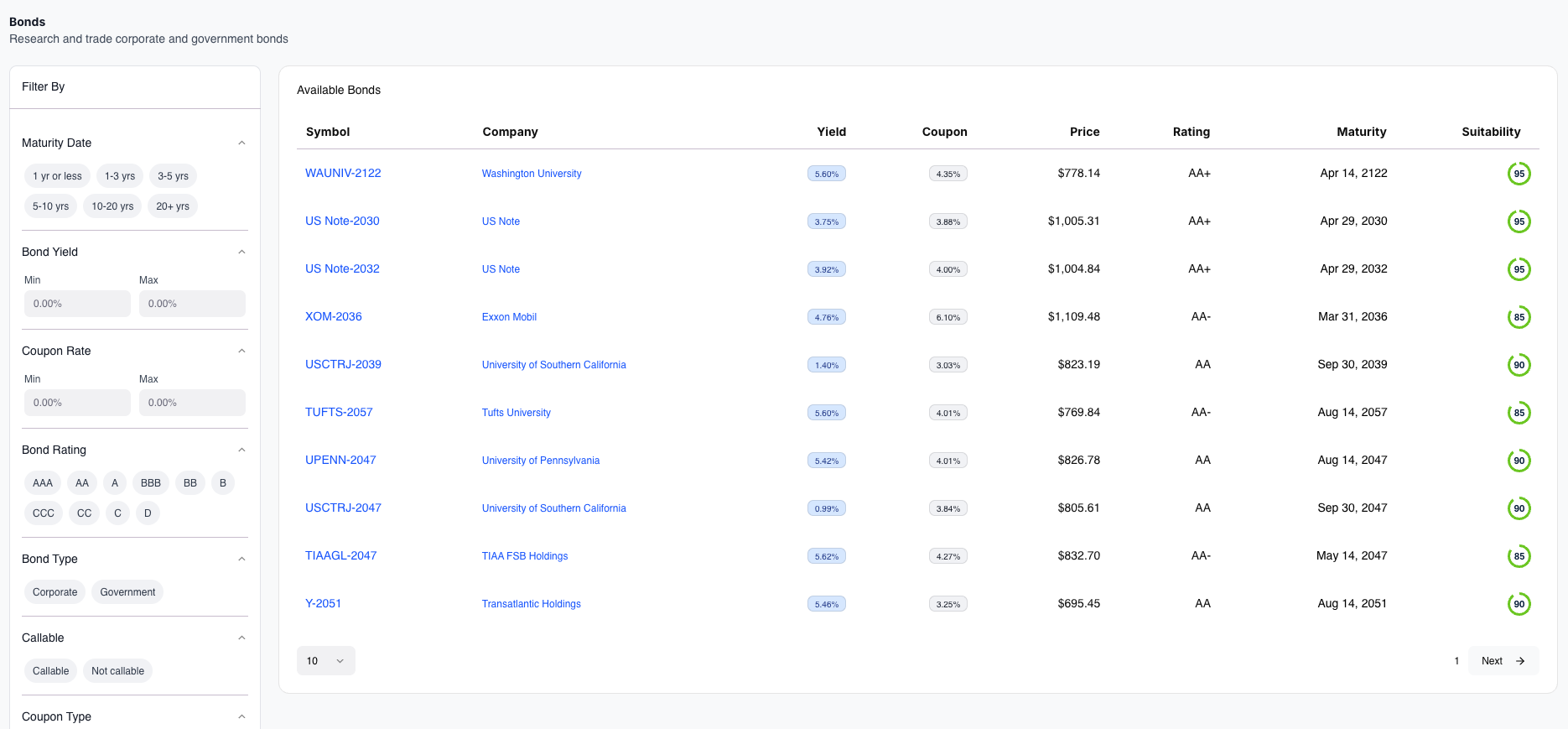Toggle the Not callable filter chip
The image size is (1568, 729).
click(x=117, y=671)
